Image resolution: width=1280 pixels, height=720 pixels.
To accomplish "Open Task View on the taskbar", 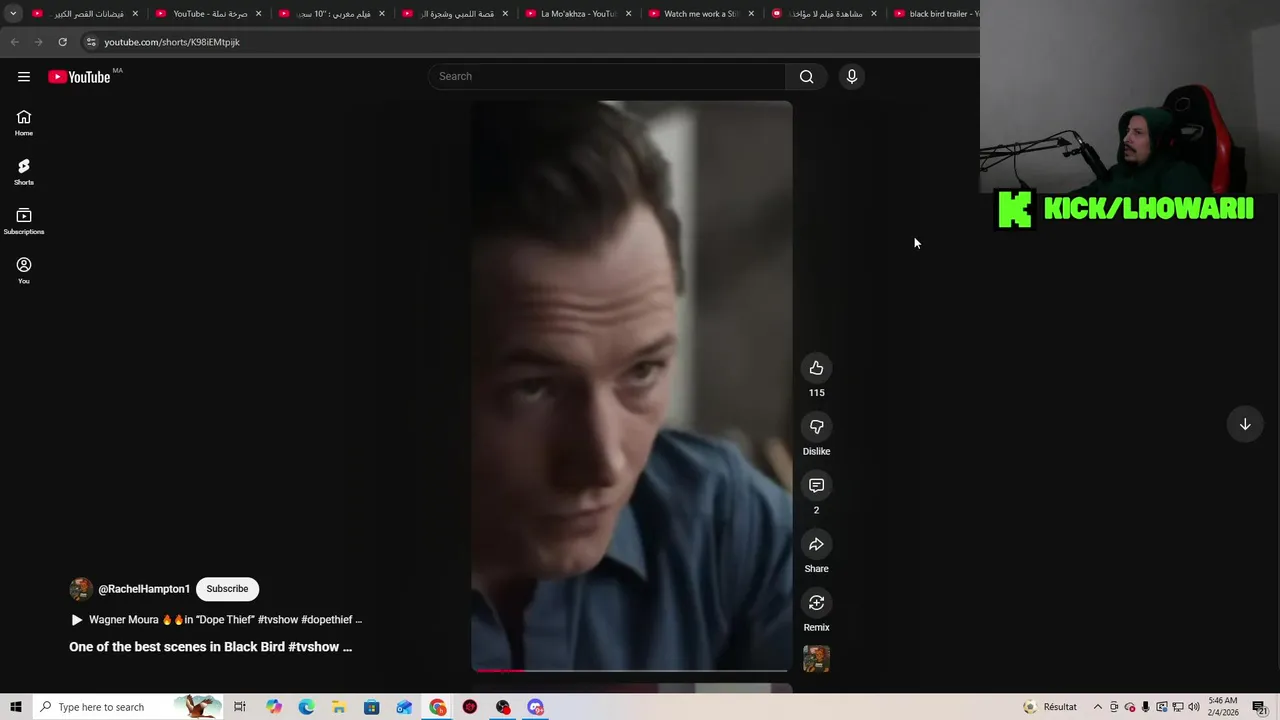I will [x=240, y=707].
